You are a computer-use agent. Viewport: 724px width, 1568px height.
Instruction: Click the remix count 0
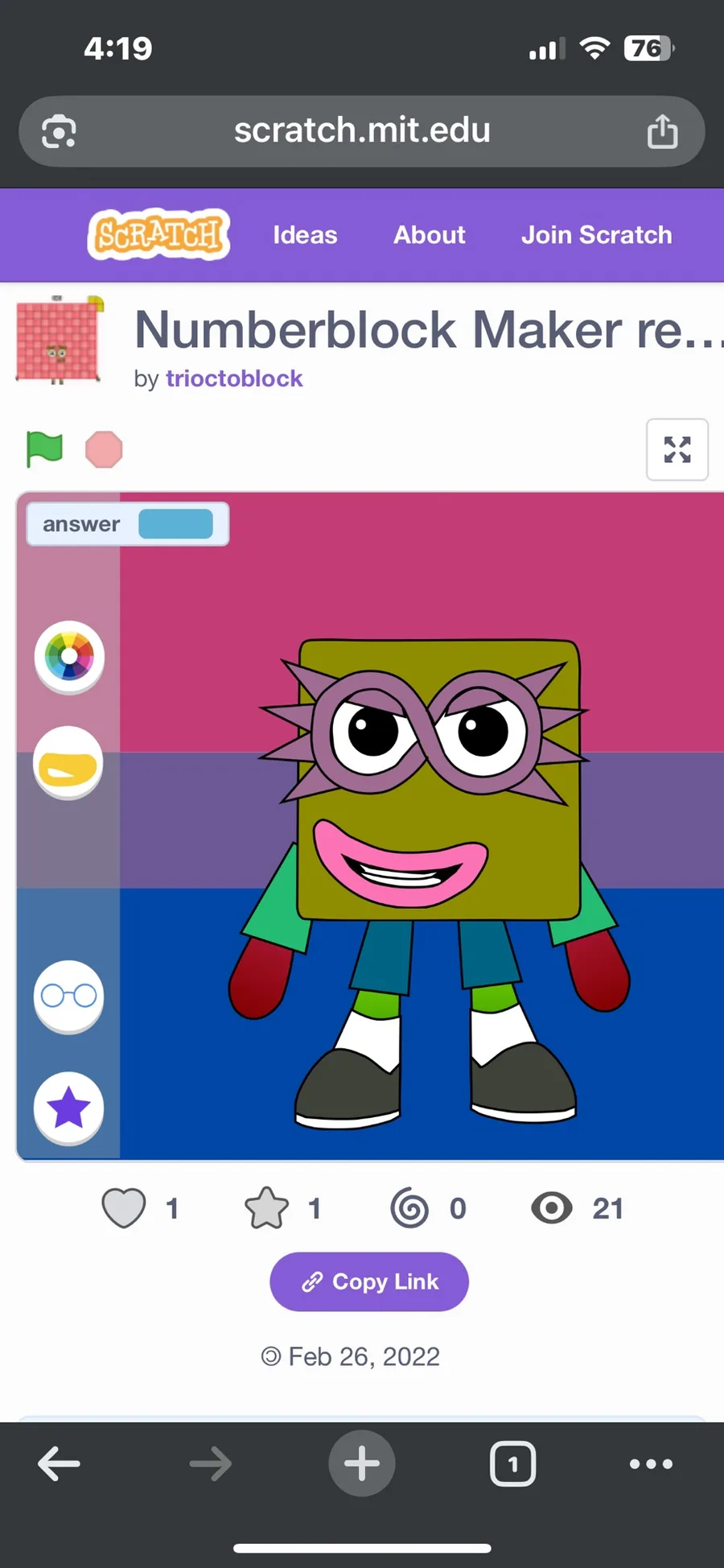click(x=458, y=1208)
